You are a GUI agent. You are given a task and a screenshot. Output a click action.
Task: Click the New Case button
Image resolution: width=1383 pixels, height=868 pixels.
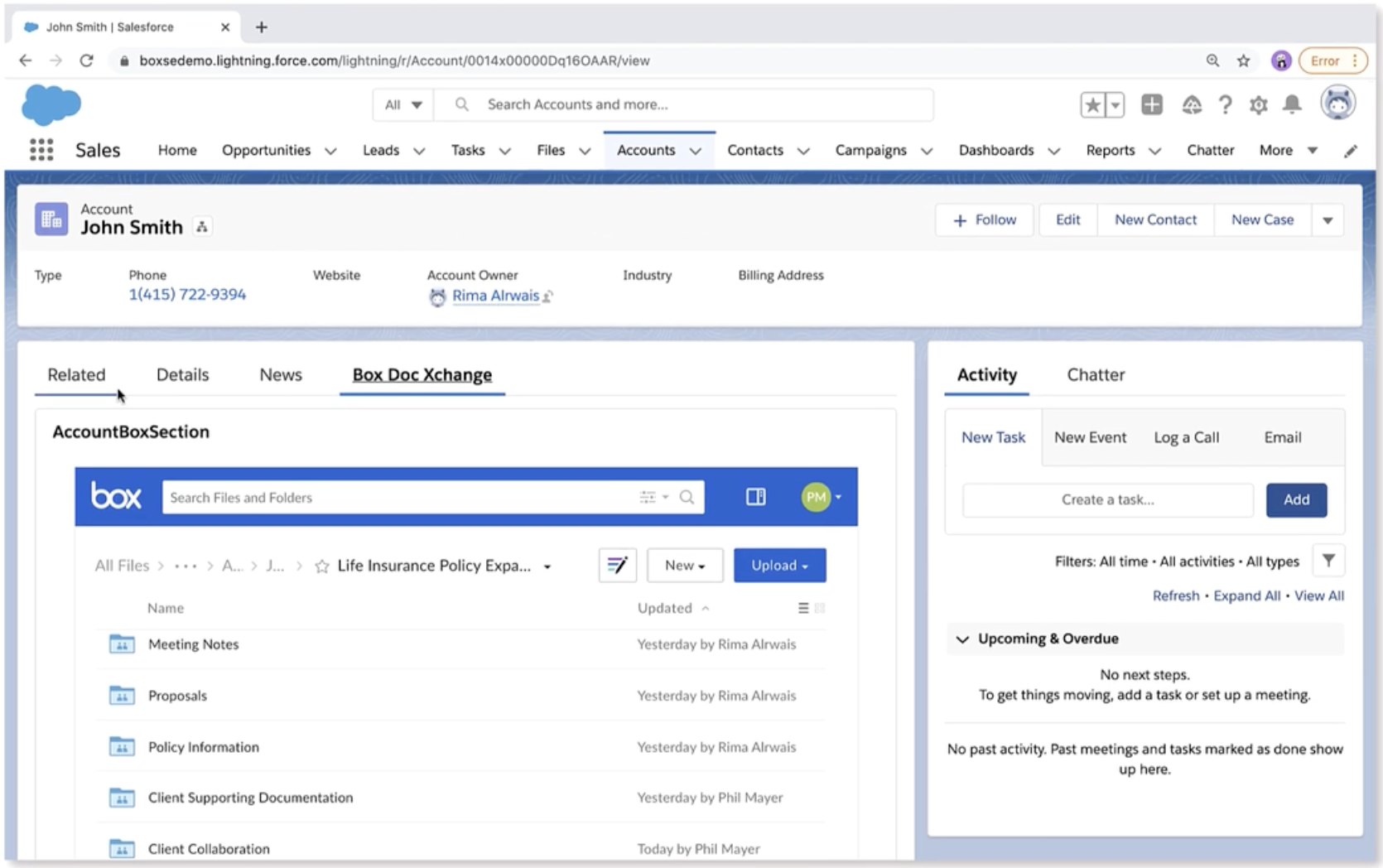coord(1262,220)
